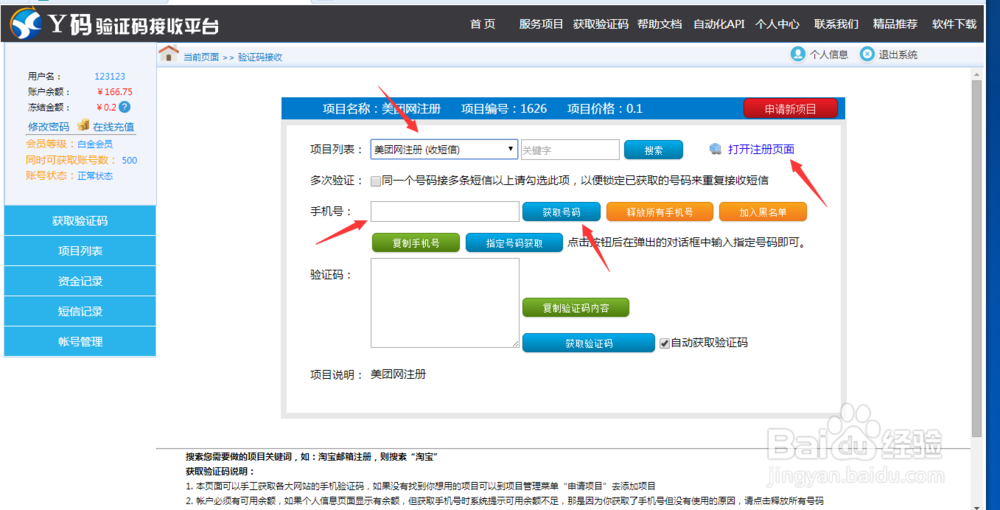Open 服务项目 in top navigation

pos(541,24)
